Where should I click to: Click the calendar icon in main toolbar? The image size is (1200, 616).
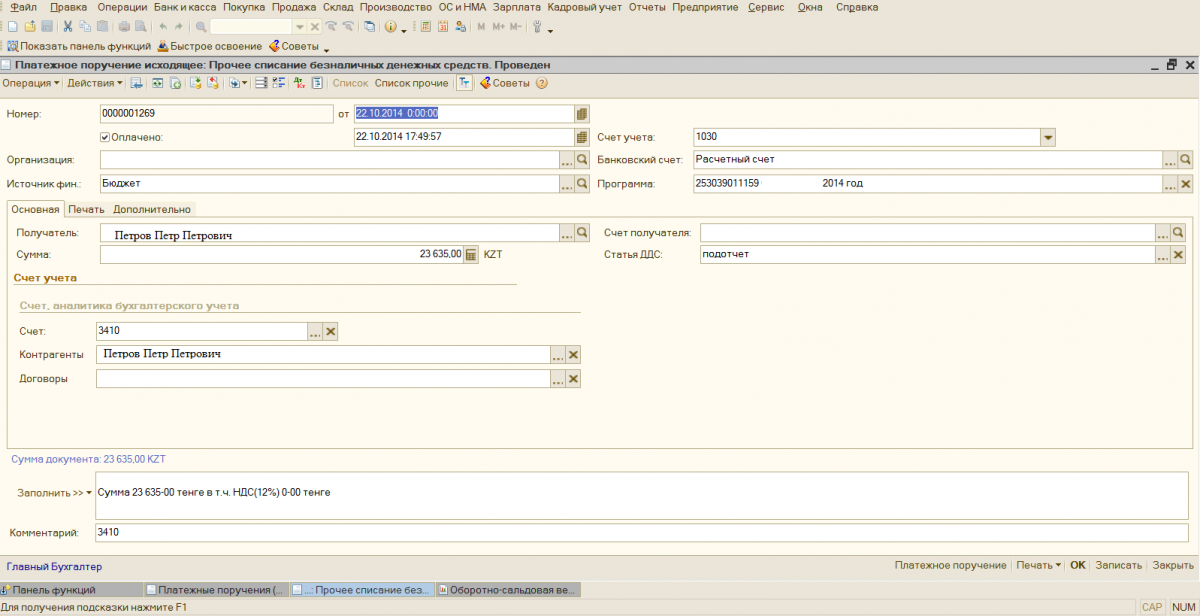click(x=443, y=27)
